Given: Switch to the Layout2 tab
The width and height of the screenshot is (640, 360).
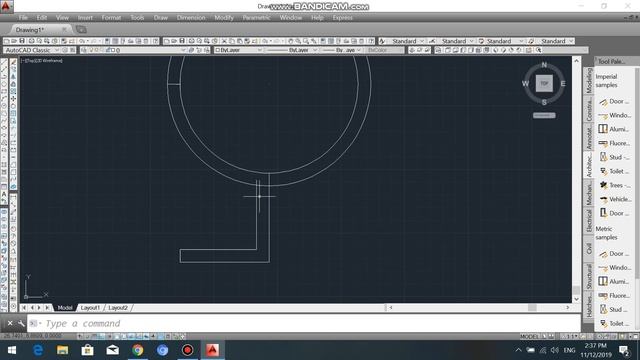Looking at the screenshot, I should tap(118, 308).
